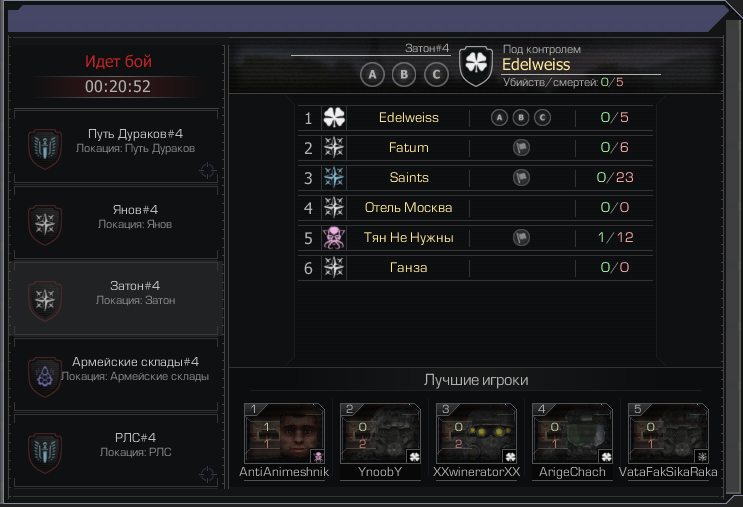Click the Edelweiss clover shield emblem
Image resolution: width=743 pixels, height=507 pixels.
pos(476,65)
